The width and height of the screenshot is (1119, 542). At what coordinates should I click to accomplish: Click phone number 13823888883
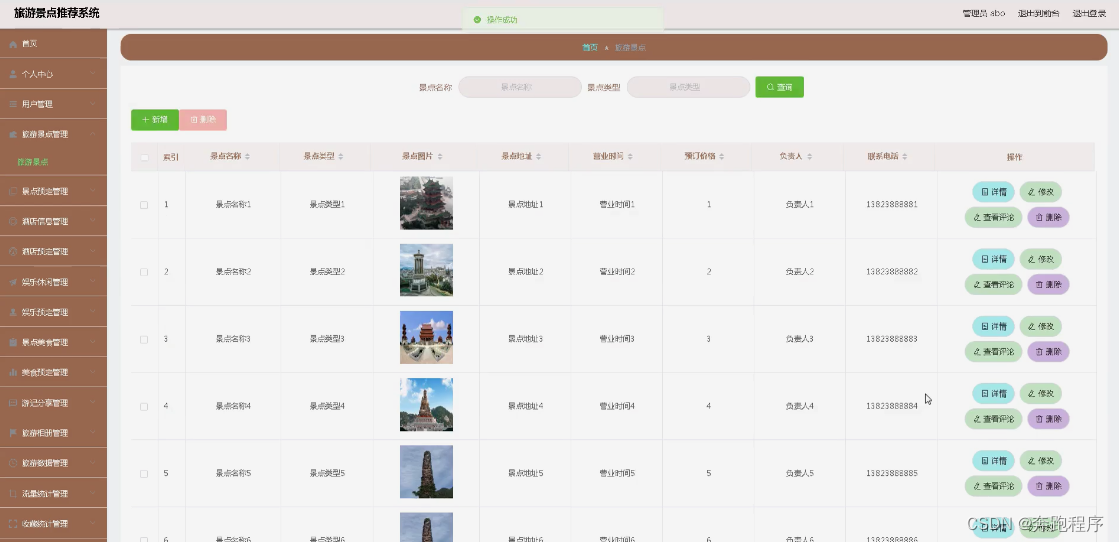click(x=891, y=338)
